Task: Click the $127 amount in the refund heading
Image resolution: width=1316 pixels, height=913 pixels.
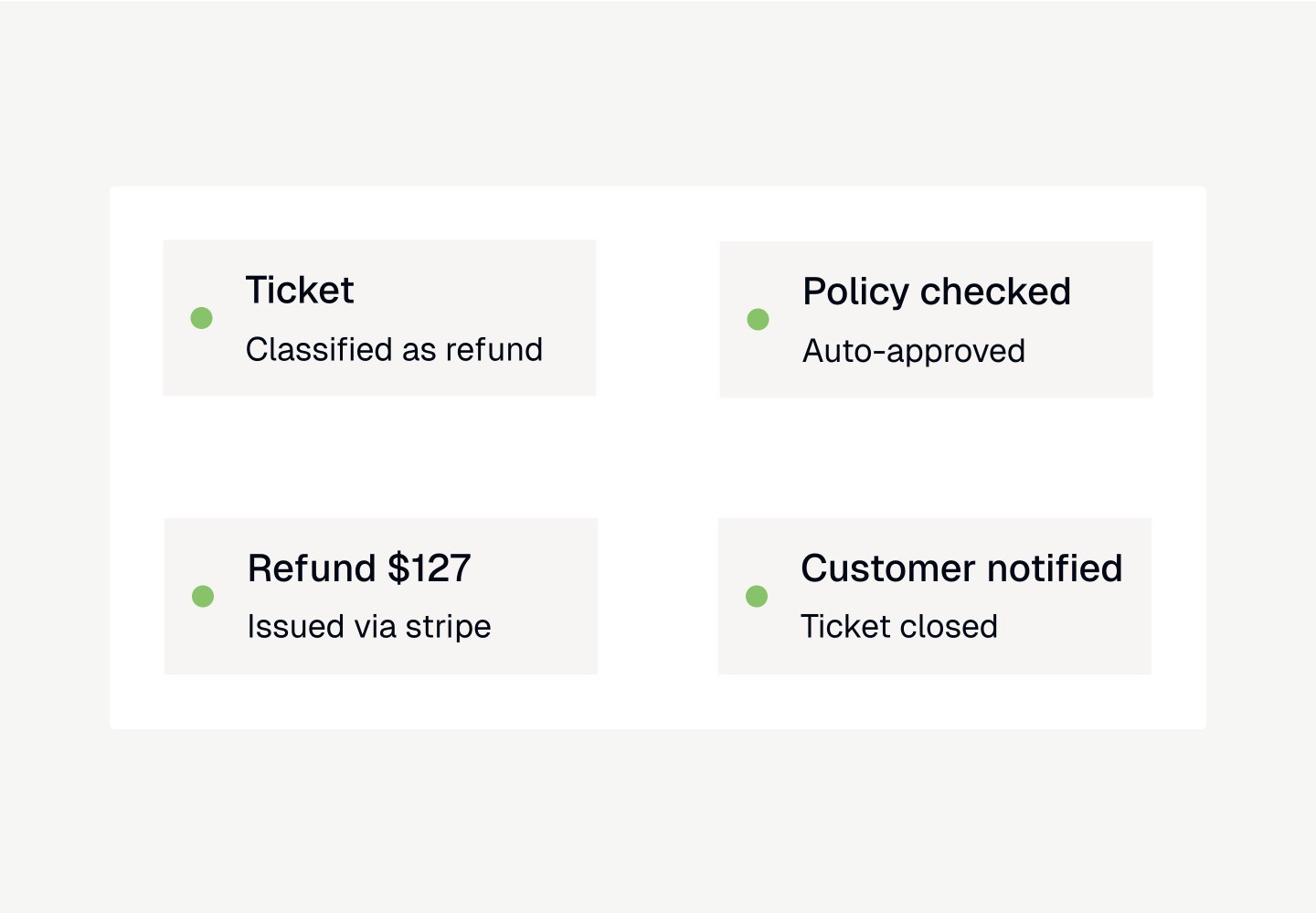Action: click(430, 568)
